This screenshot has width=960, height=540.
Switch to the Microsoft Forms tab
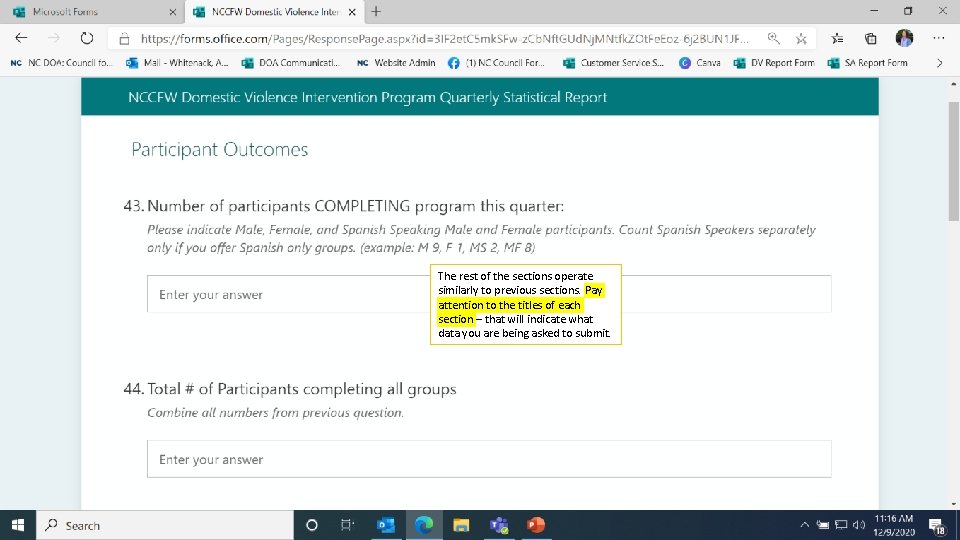92,12
